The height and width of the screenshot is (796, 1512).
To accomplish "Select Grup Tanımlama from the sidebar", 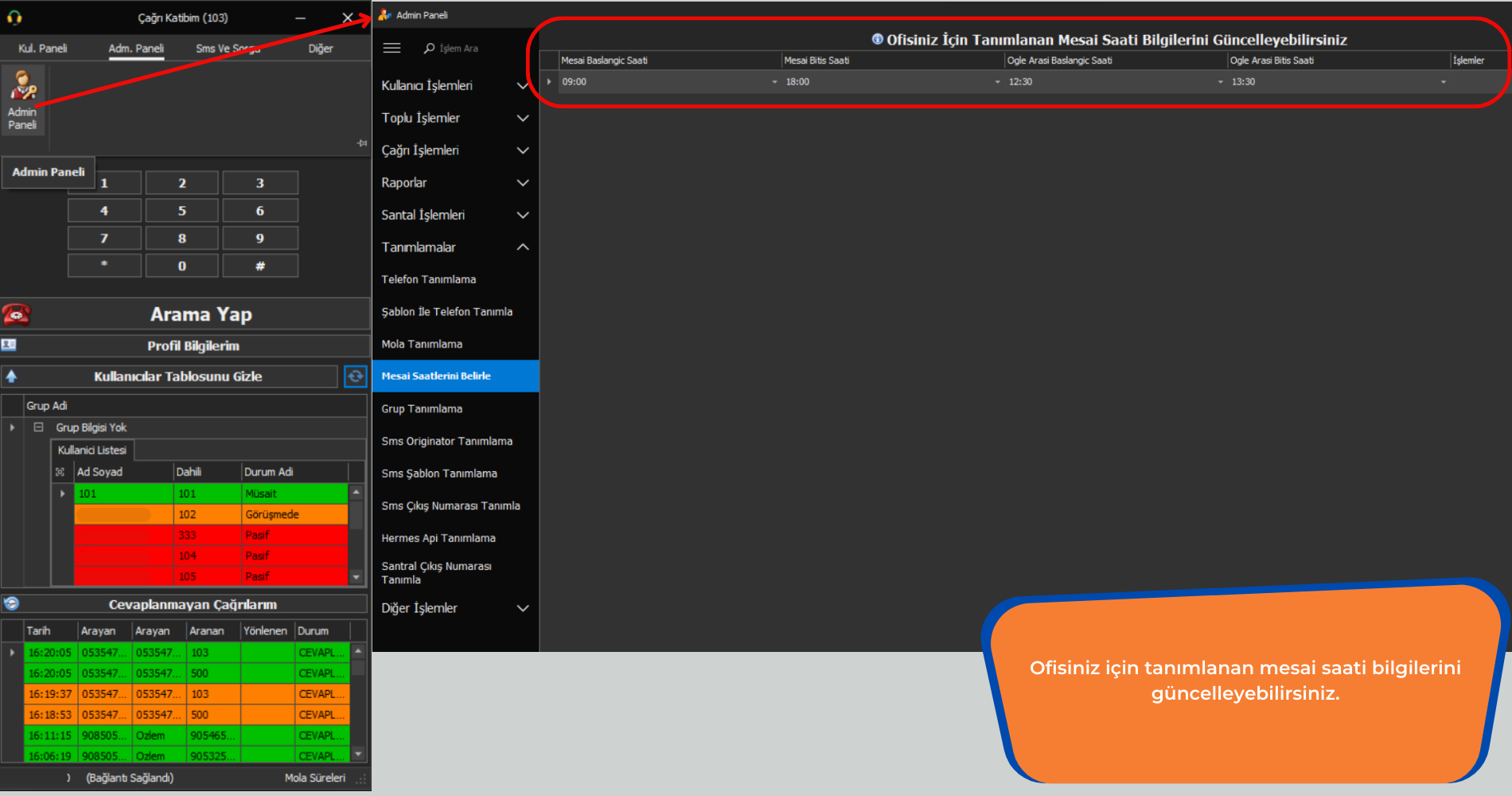I will 422,408.
